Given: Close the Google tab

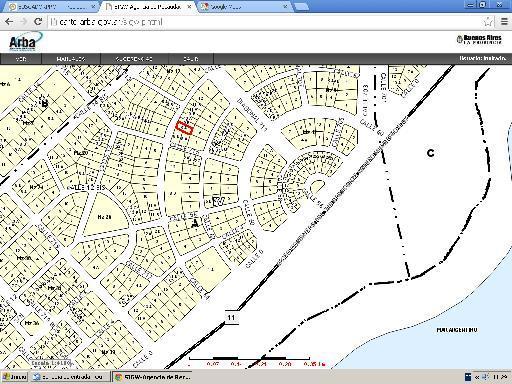Looking at the screenshot, I should pyautogui.click(x=286, y=7).
